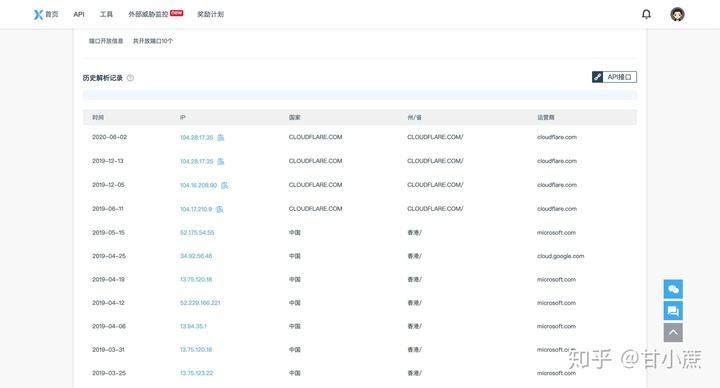This screenshot has width=720, height=388.
Task: Open the API nav menu
Action: coord(79,14)
